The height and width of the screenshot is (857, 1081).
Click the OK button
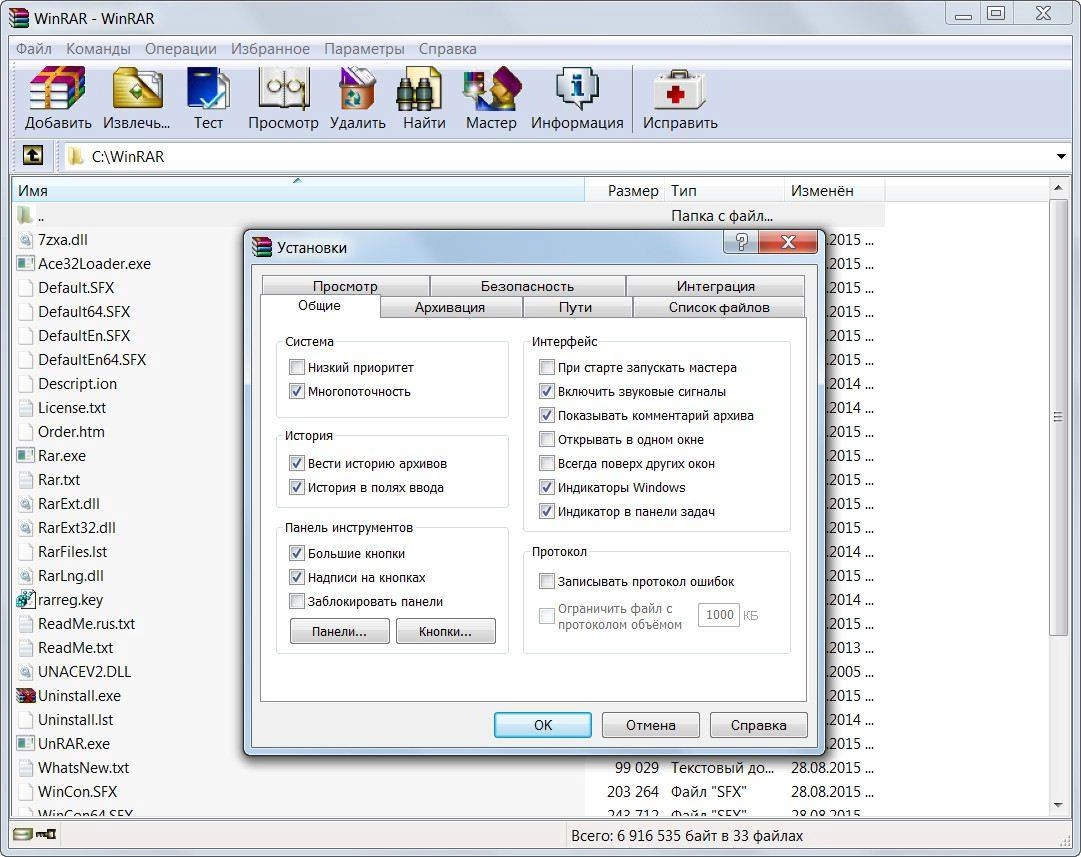tap(543, 725)
